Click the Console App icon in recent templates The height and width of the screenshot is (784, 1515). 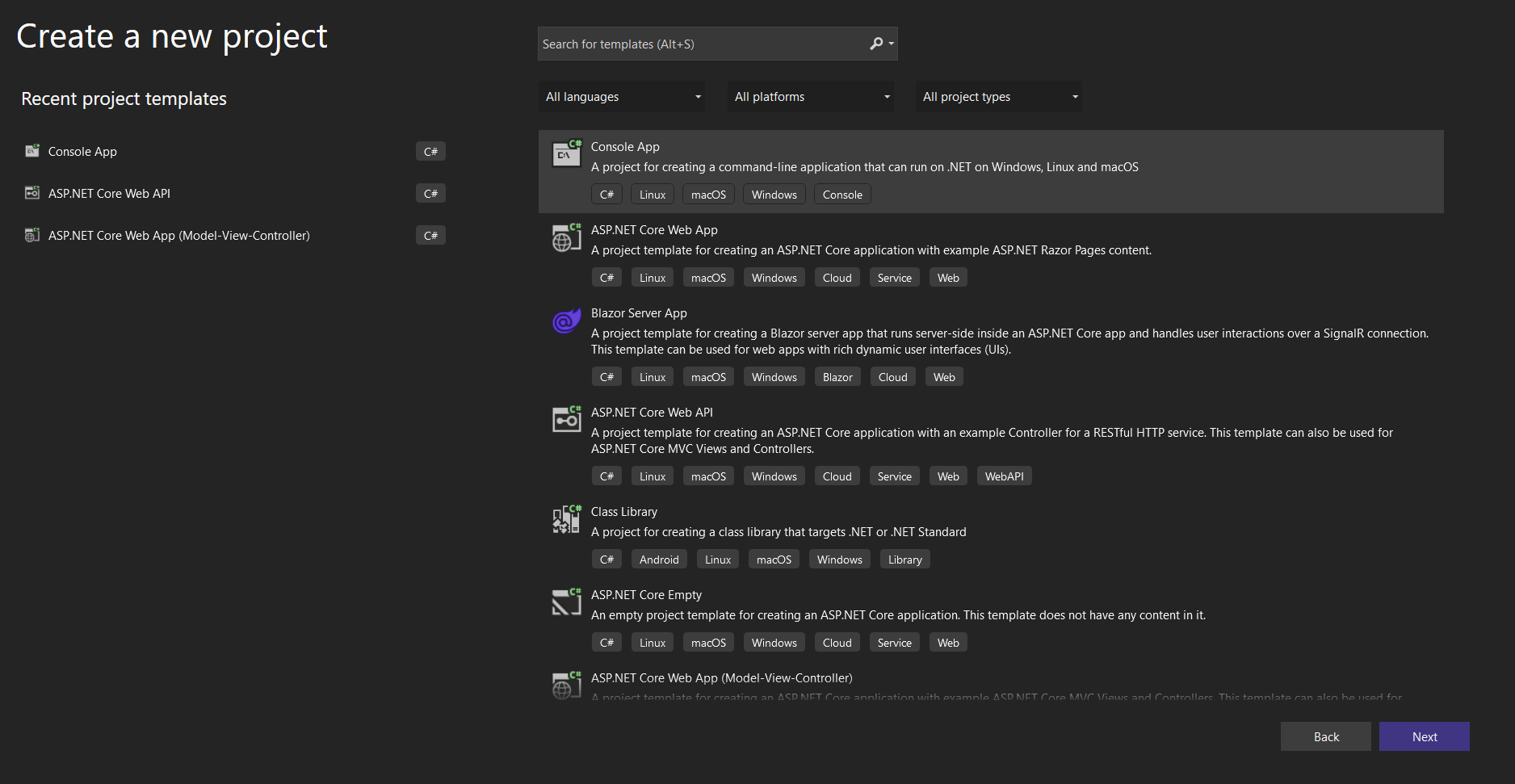(32, 151)
